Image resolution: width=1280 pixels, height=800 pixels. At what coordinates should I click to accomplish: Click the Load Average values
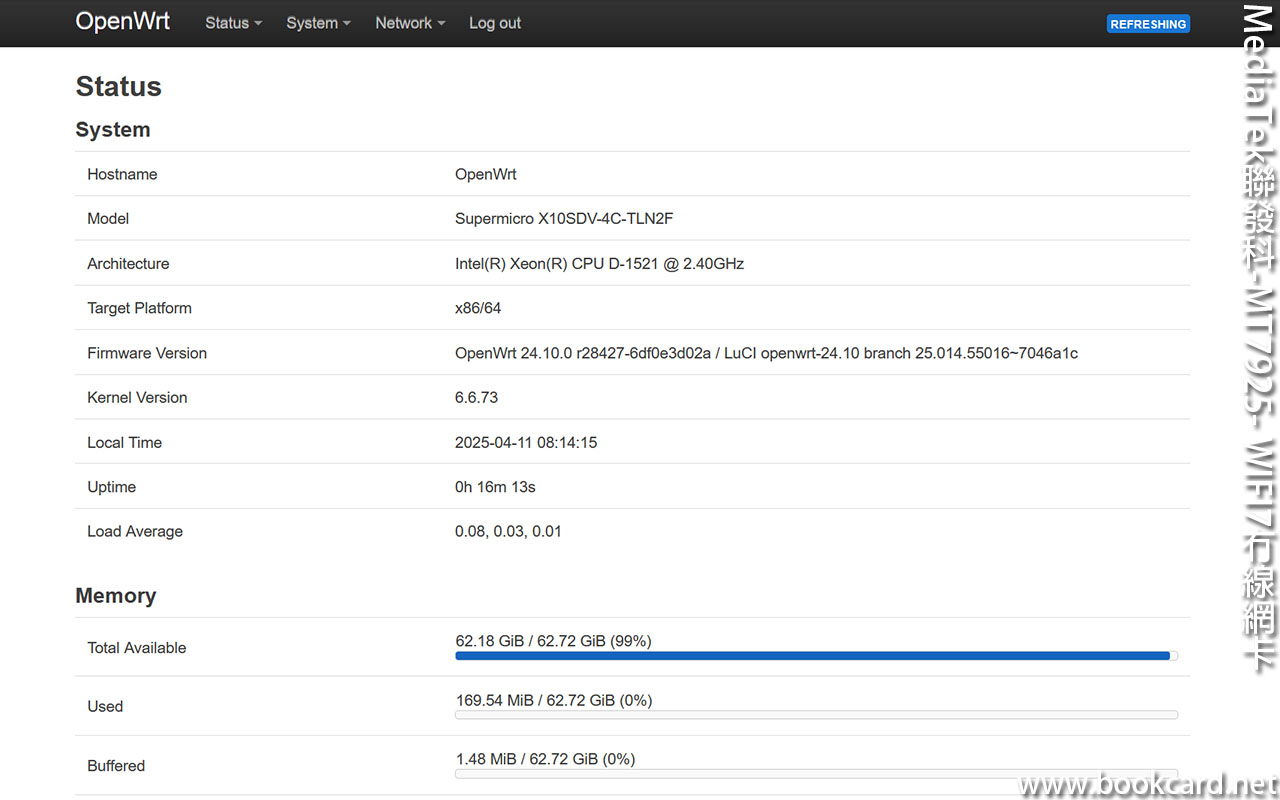(x=506, y=531)
